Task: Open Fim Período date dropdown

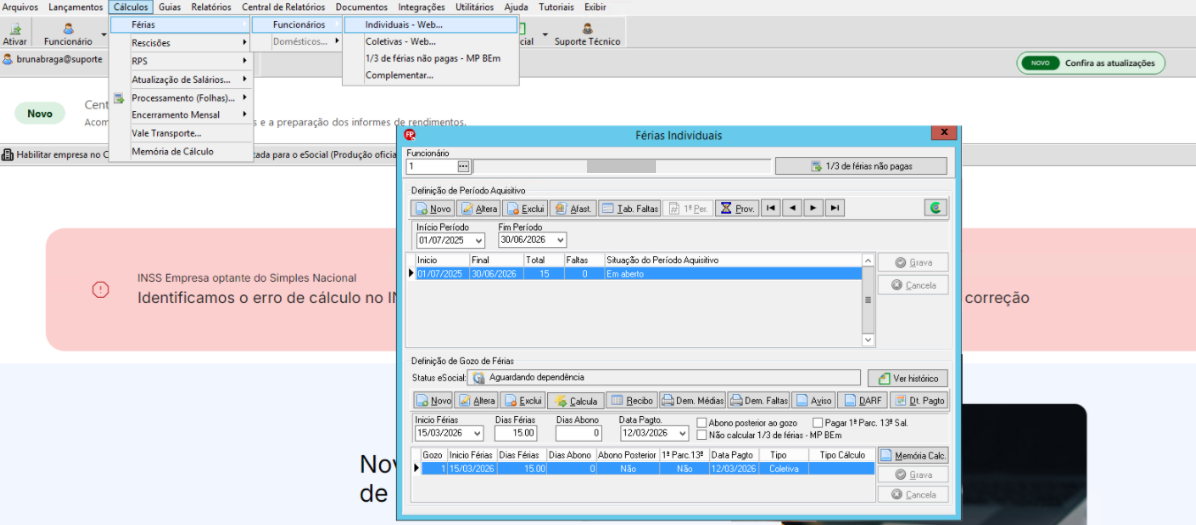Action: coord(561,240)
